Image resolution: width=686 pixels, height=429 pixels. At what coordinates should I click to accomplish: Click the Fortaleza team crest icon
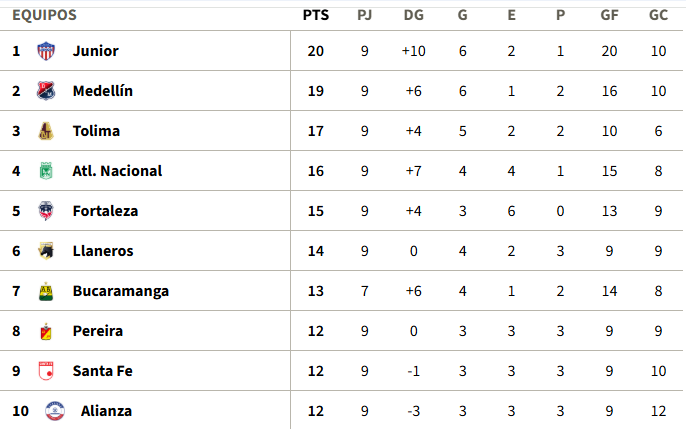click(46, 211)
